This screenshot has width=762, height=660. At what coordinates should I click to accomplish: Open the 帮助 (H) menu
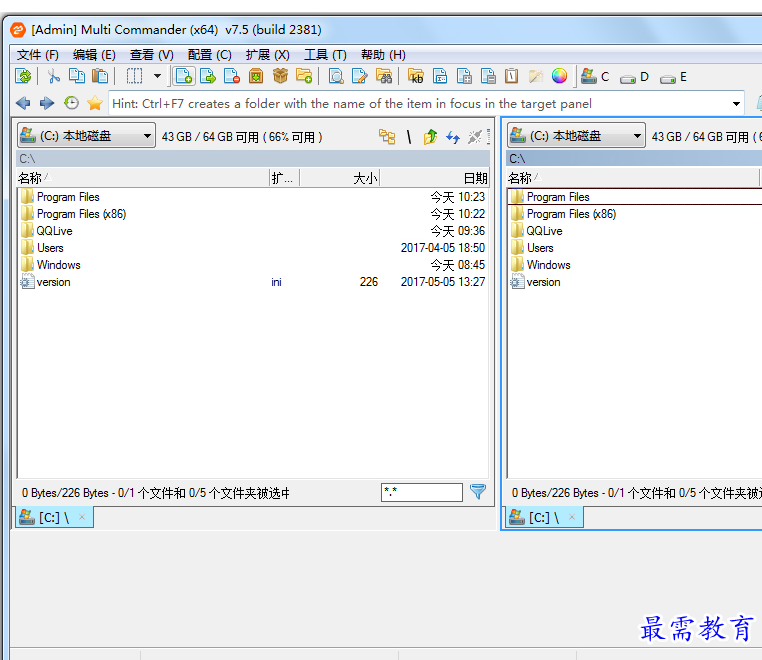383,55
